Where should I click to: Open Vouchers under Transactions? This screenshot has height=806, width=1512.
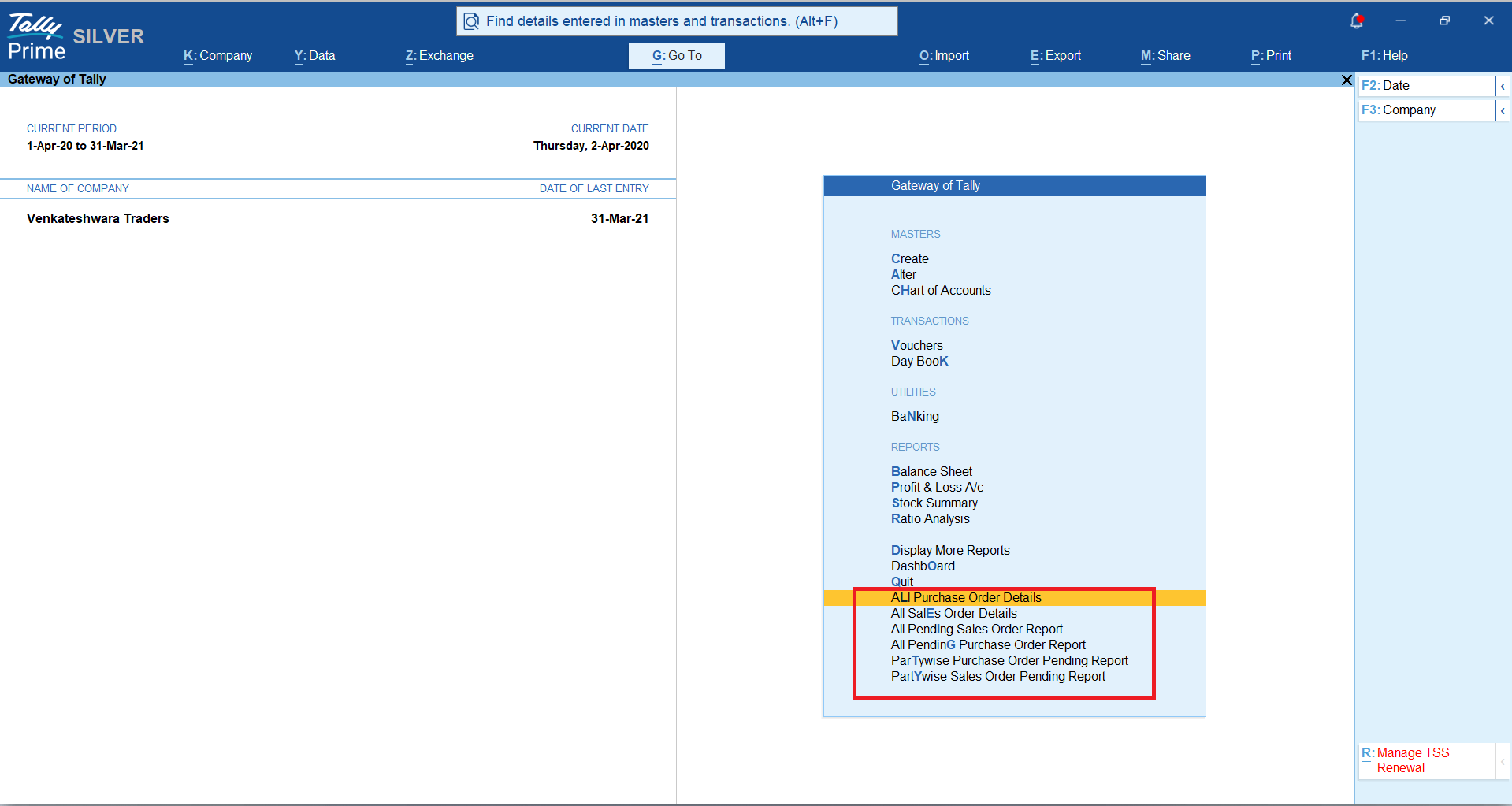coord(917,346)
